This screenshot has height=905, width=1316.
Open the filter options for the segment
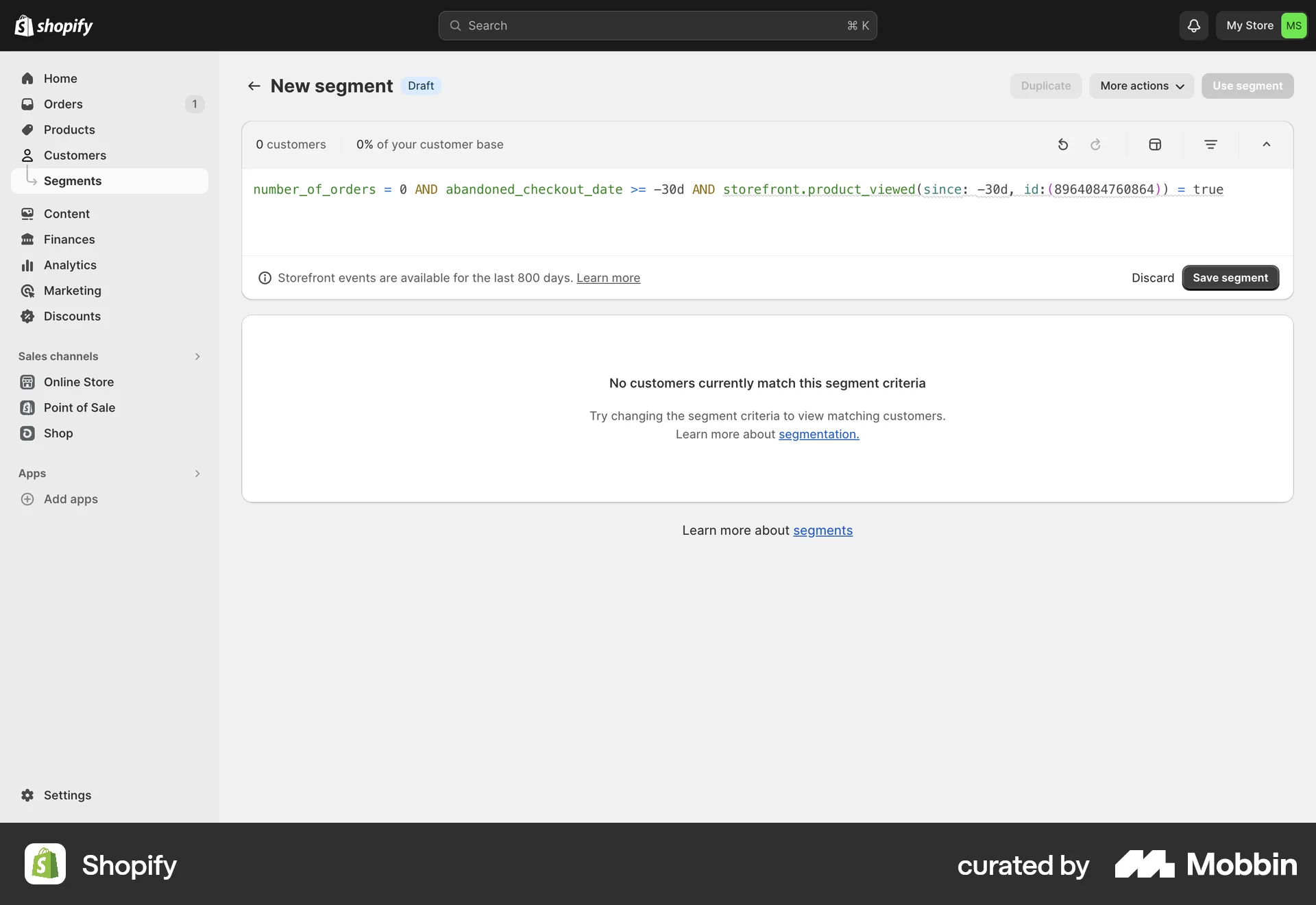1210,144
